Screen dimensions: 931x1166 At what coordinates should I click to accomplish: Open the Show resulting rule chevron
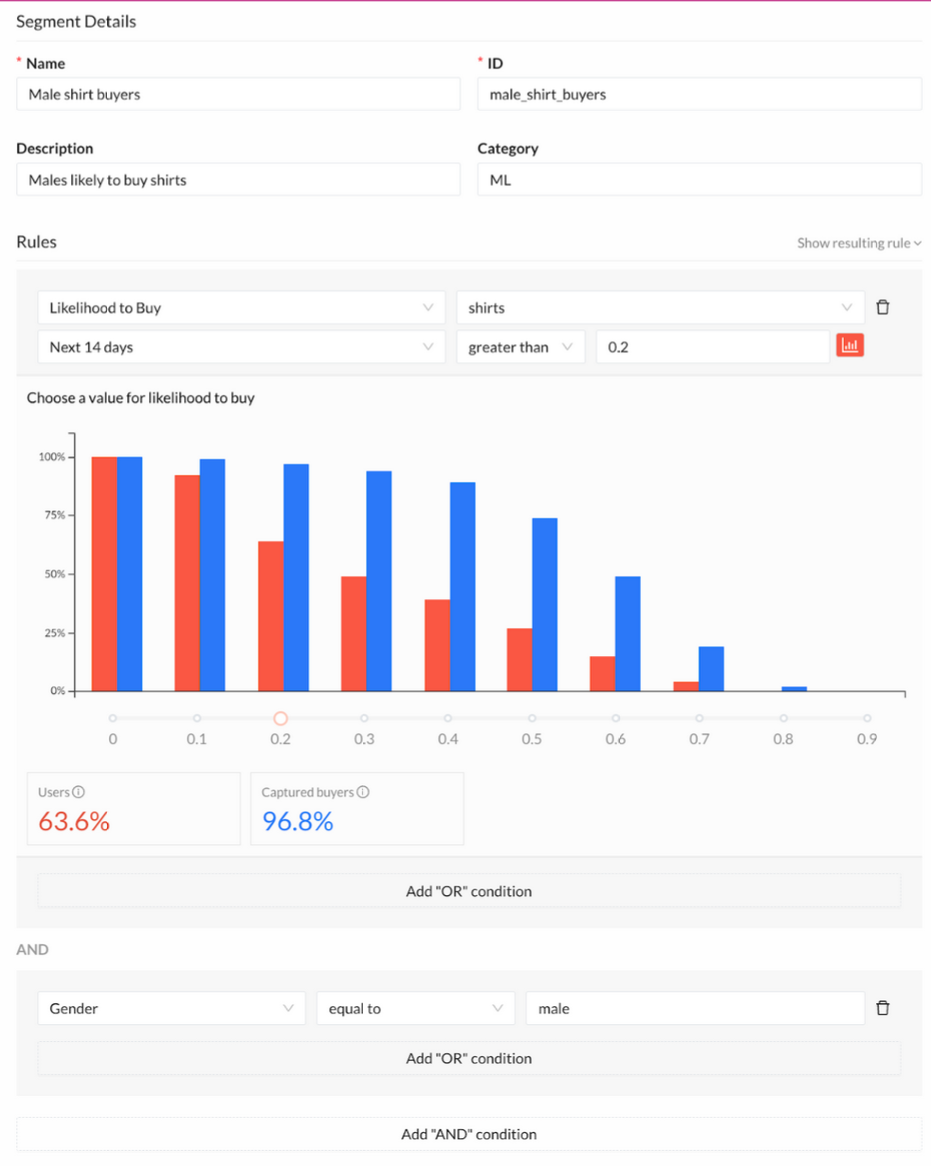(x=916, y=243)
